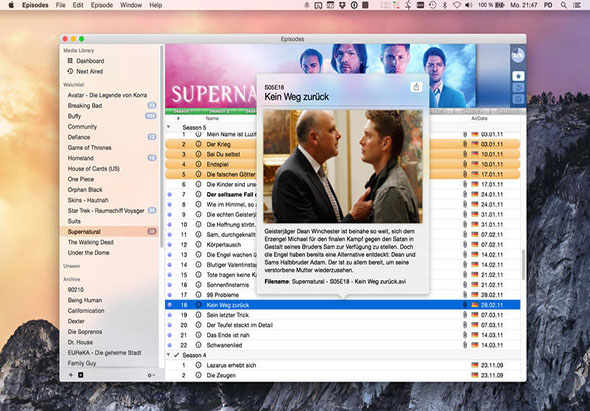590x411 pixels.
Task: Click info icon for episode Der Krieg
Action: click(x=198, y=144)
